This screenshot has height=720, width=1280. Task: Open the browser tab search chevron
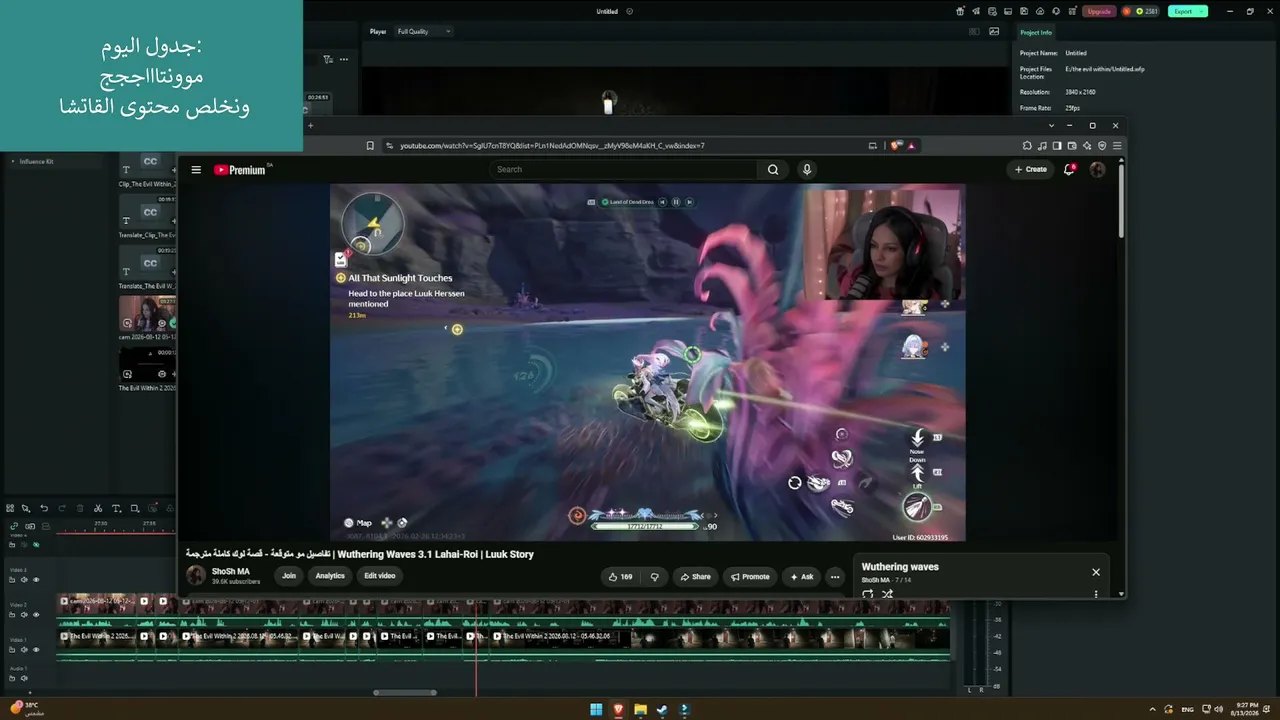(x=1051, y=126)
